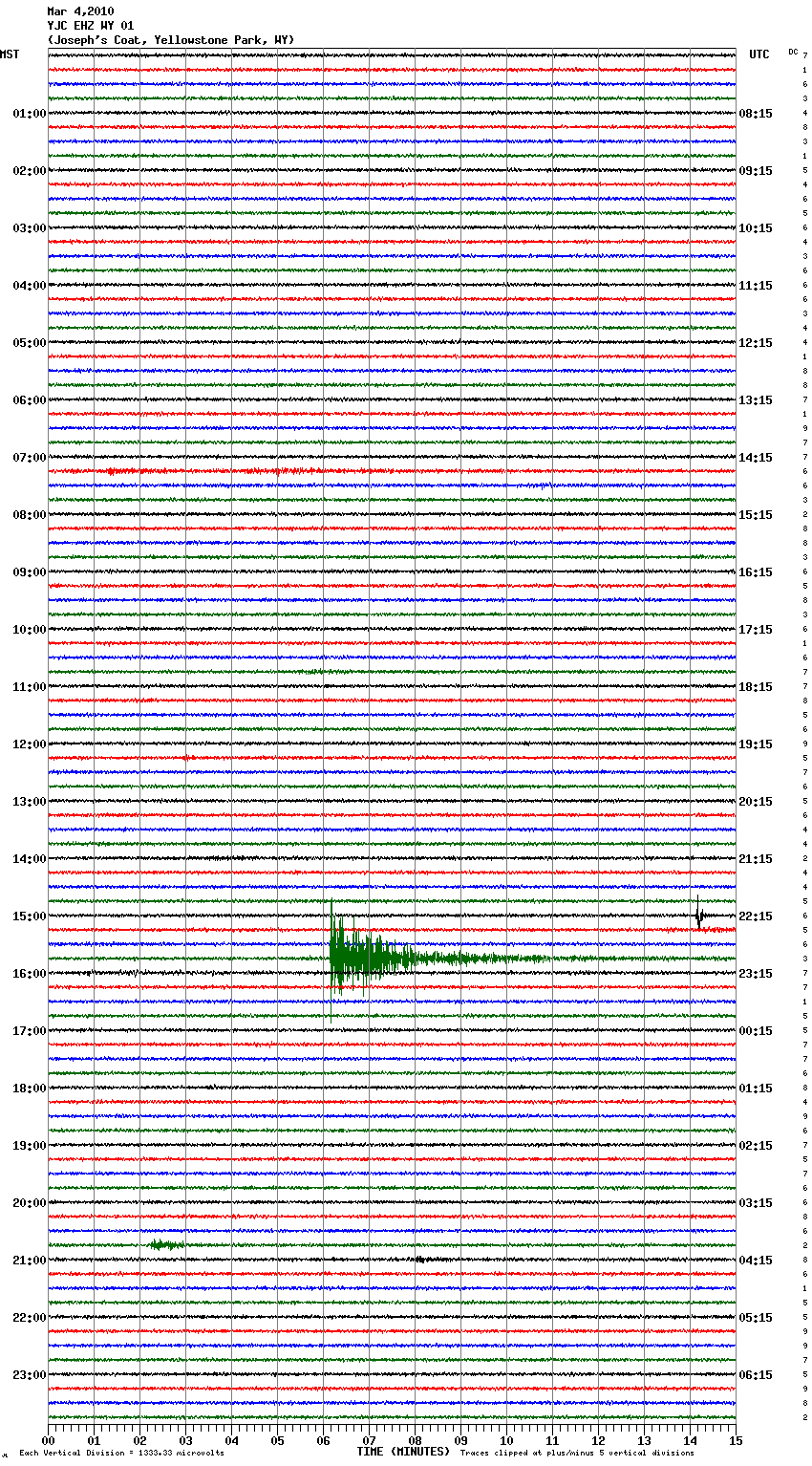Screen dimensions: 812x1466
Task: Click the "00" tick label on the minutes axis
Action: [48, 1440]
